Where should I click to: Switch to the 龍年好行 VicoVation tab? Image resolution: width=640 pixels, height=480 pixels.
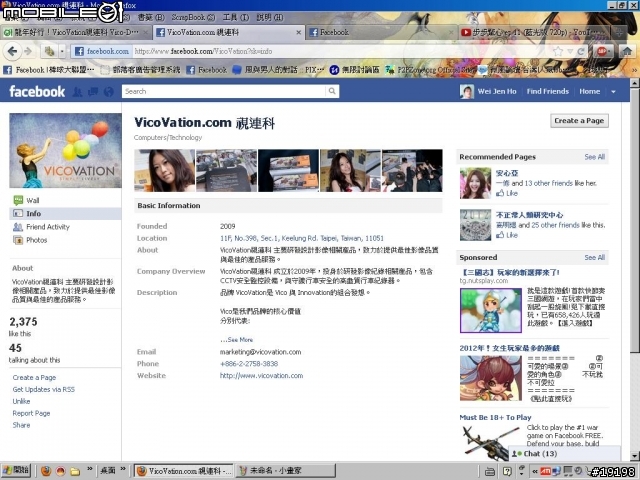(76, 32)
